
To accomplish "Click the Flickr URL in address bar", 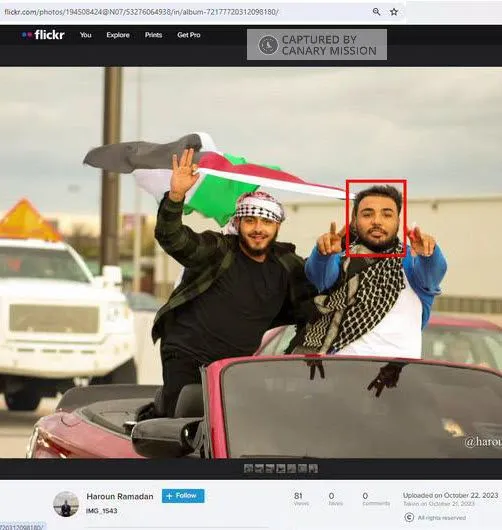I will point(142,12).
